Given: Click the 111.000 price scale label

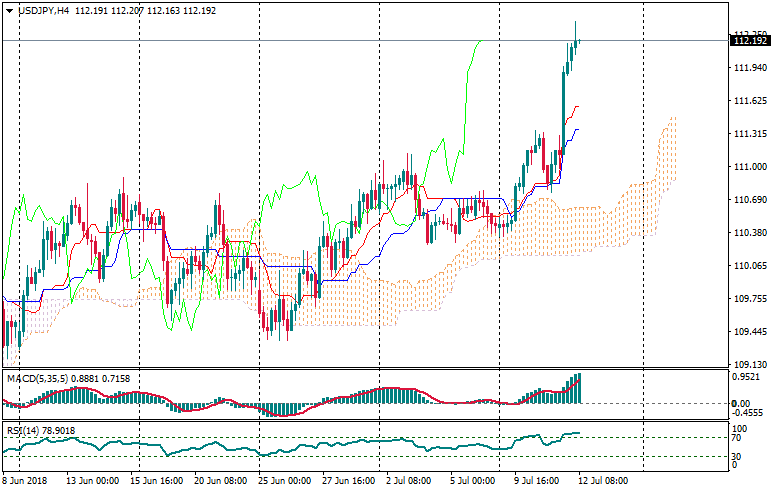Looking at the screenshot, I should 749,167.
